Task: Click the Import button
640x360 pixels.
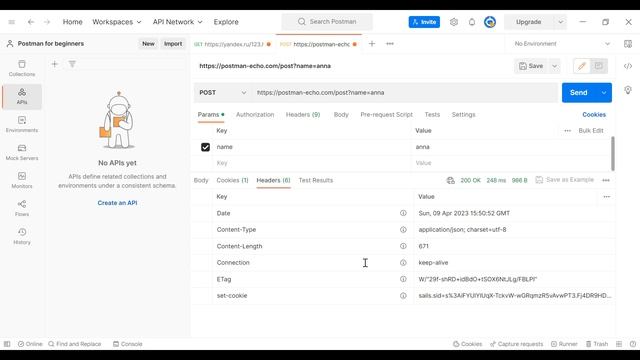Action: point(173,44)
